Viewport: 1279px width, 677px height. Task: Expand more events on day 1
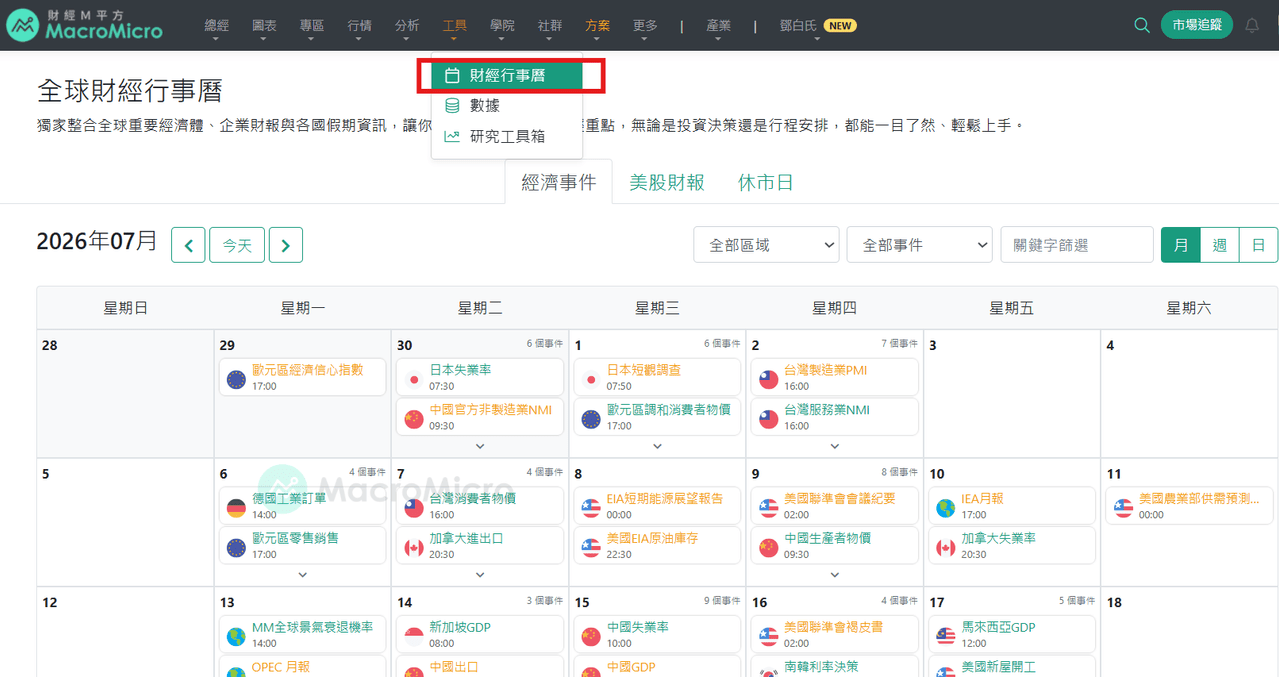point(657,446)
